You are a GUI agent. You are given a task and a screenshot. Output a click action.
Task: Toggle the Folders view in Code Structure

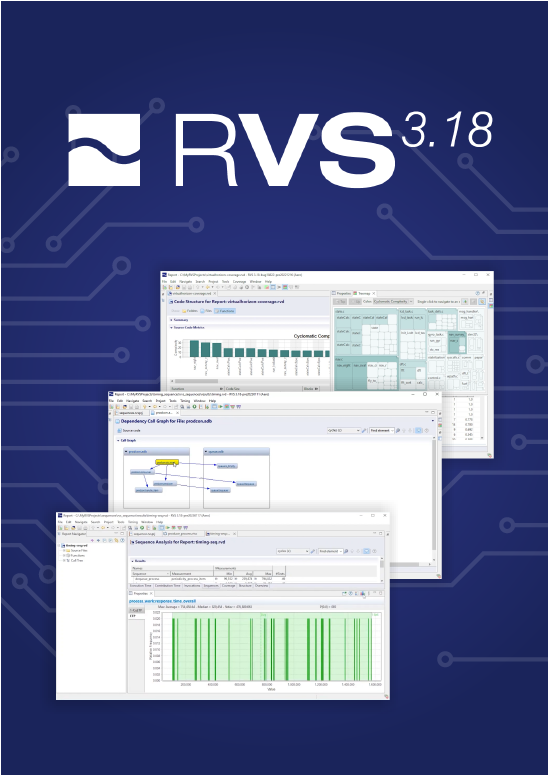[x=189, y=311]
